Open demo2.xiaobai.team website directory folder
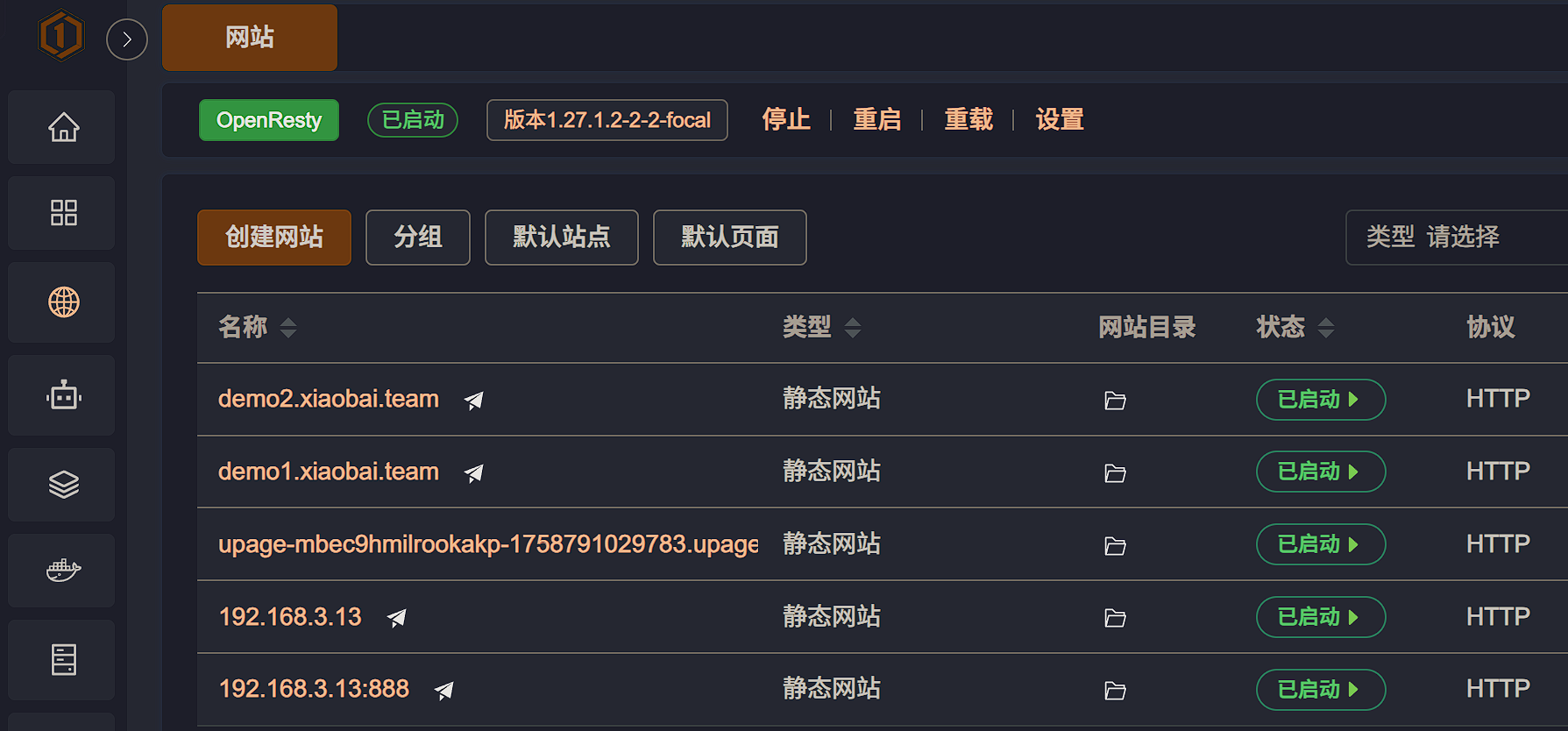 pos(1115,401)
